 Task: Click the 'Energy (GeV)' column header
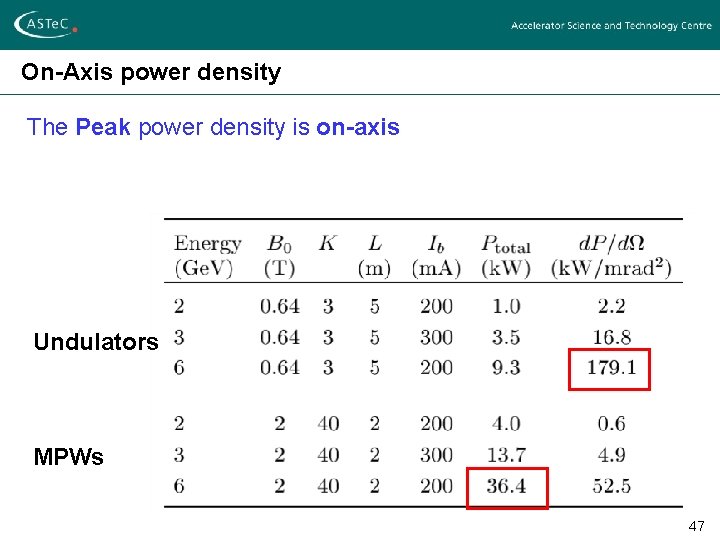[207, 256]
